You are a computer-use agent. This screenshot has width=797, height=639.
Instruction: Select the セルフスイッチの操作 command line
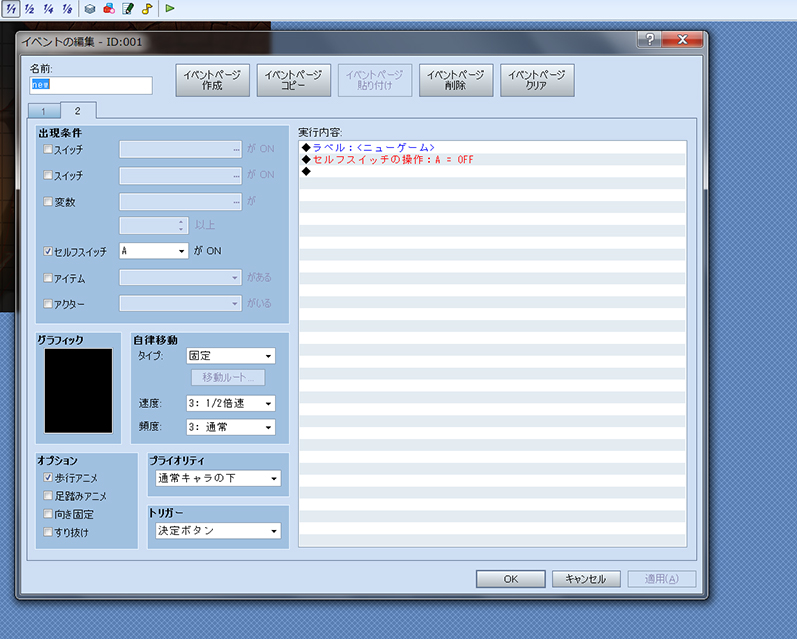493,160
